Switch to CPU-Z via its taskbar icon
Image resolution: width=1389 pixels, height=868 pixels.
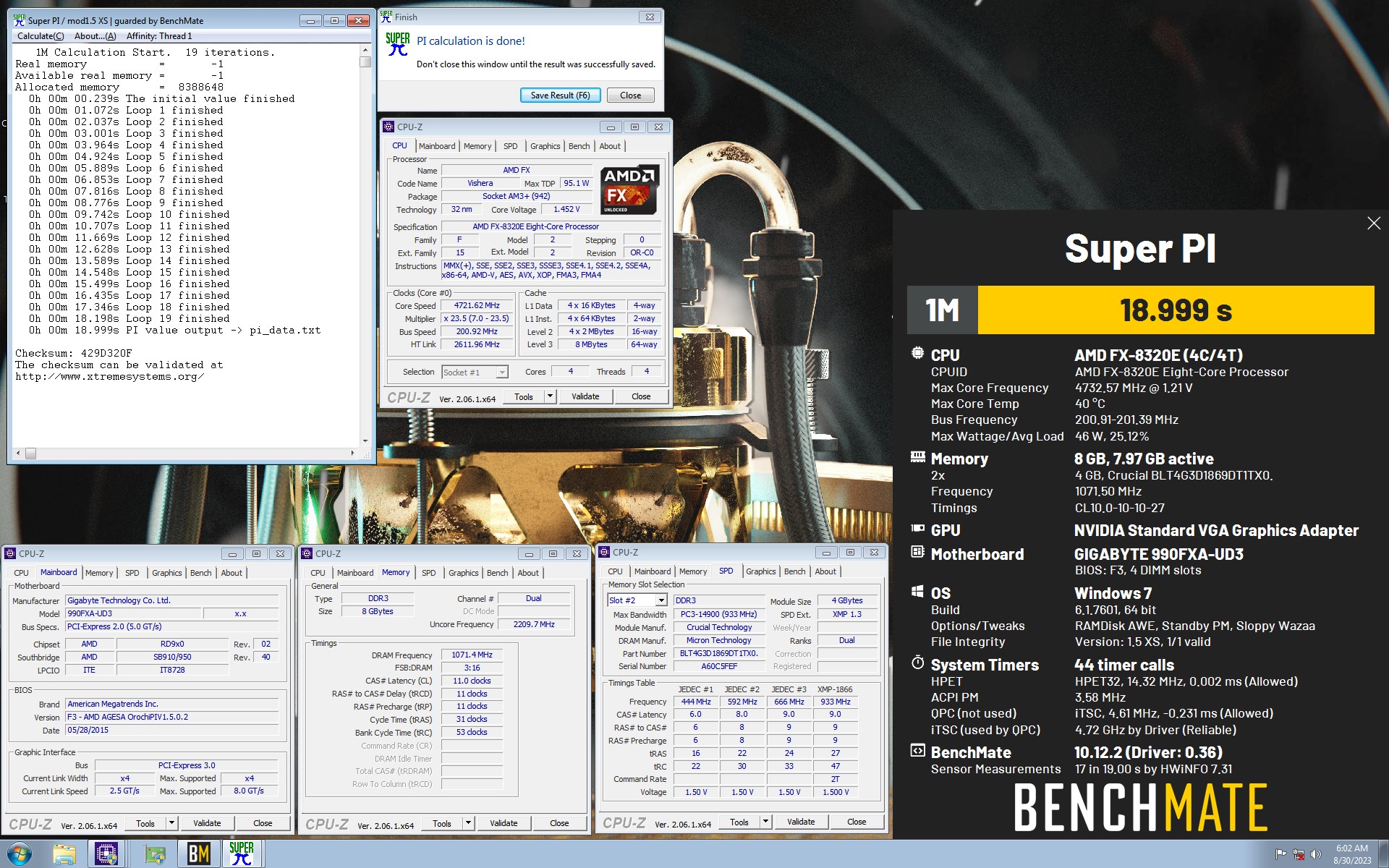pyautogui.click(x=106, y=854)
